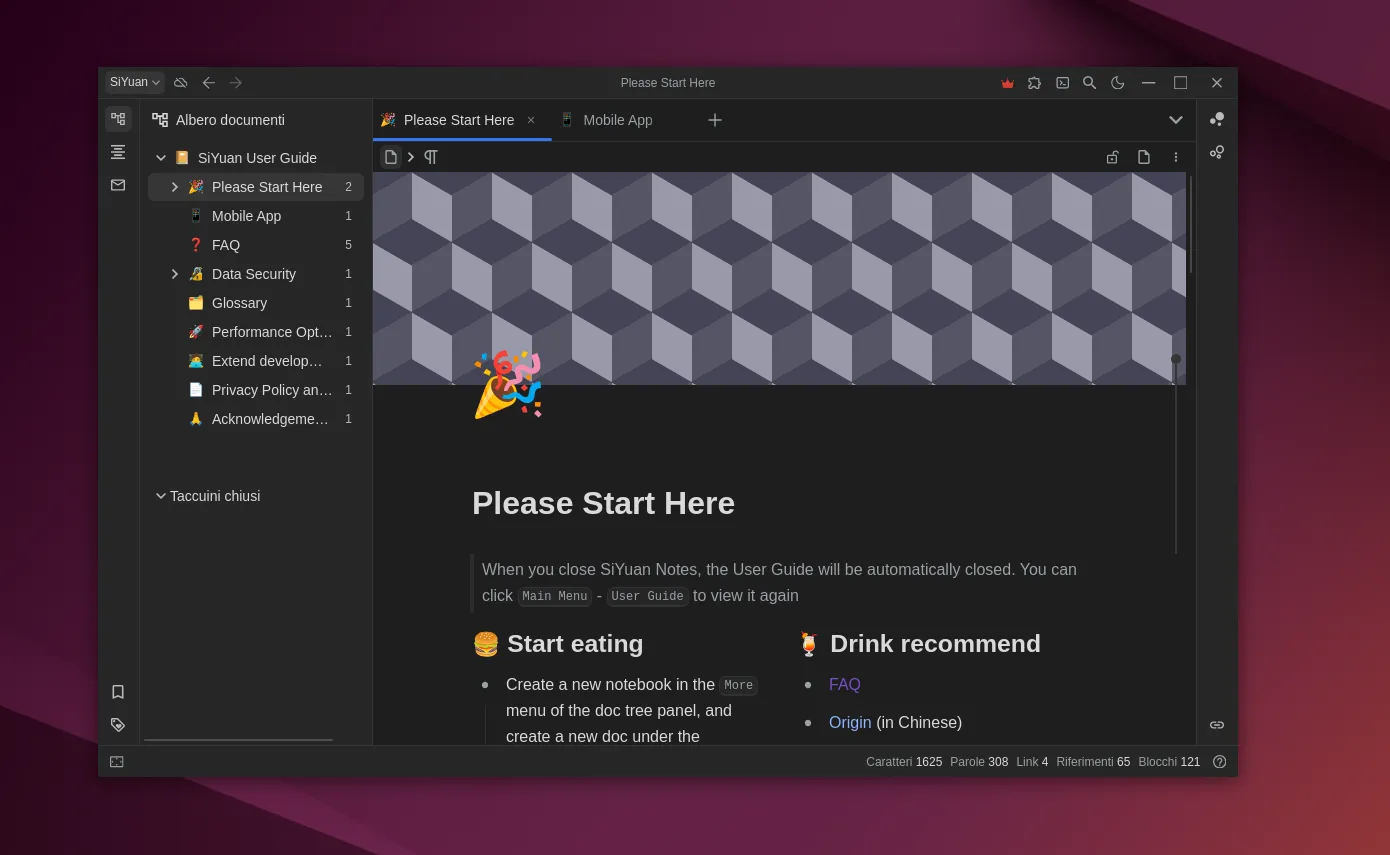Collapse the SiYuan User Guide notebook
This screenshot has height=855, width=1390.
[x=161, y=158]
